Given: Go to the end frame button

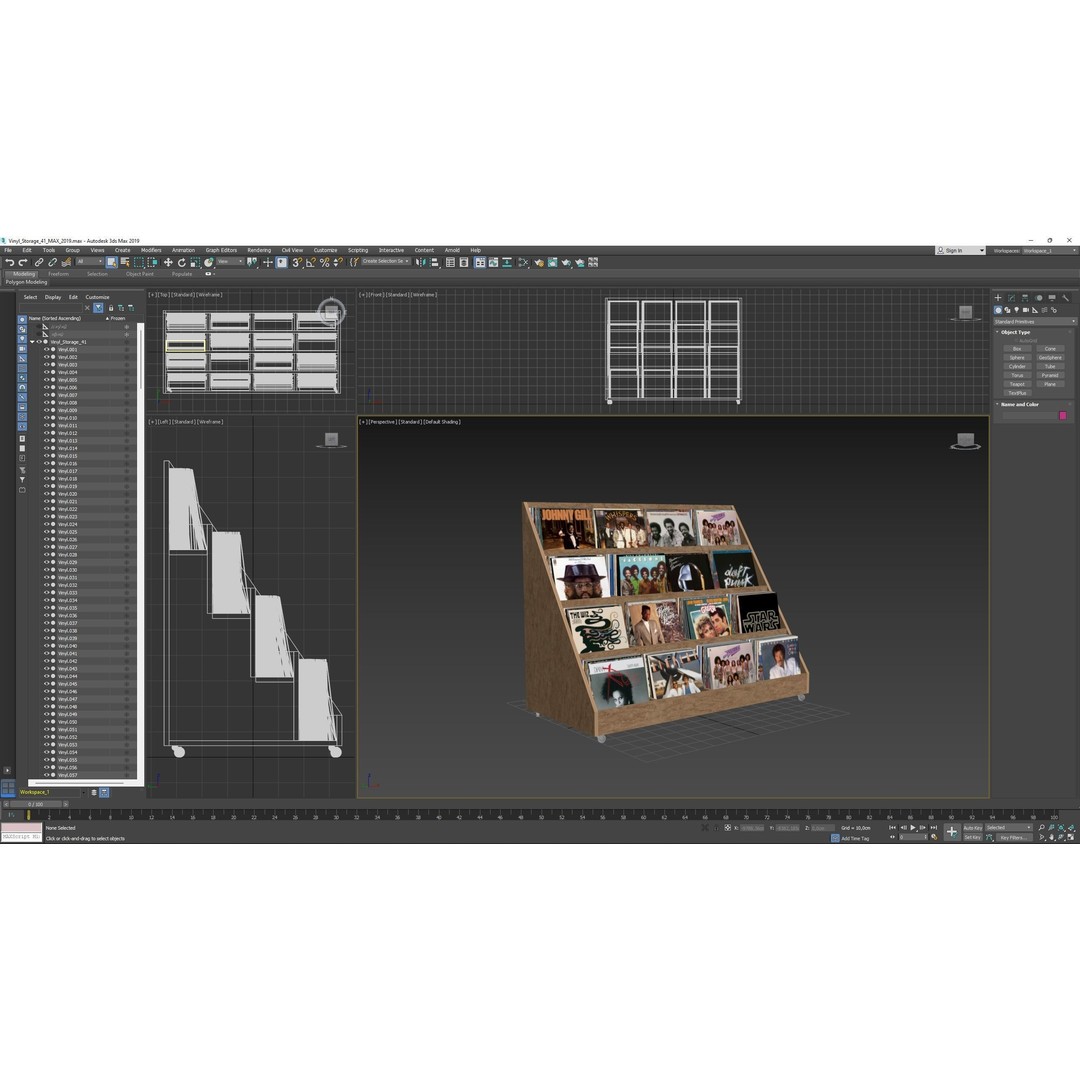Looking at the screenshot, I should tap(934, 827).
